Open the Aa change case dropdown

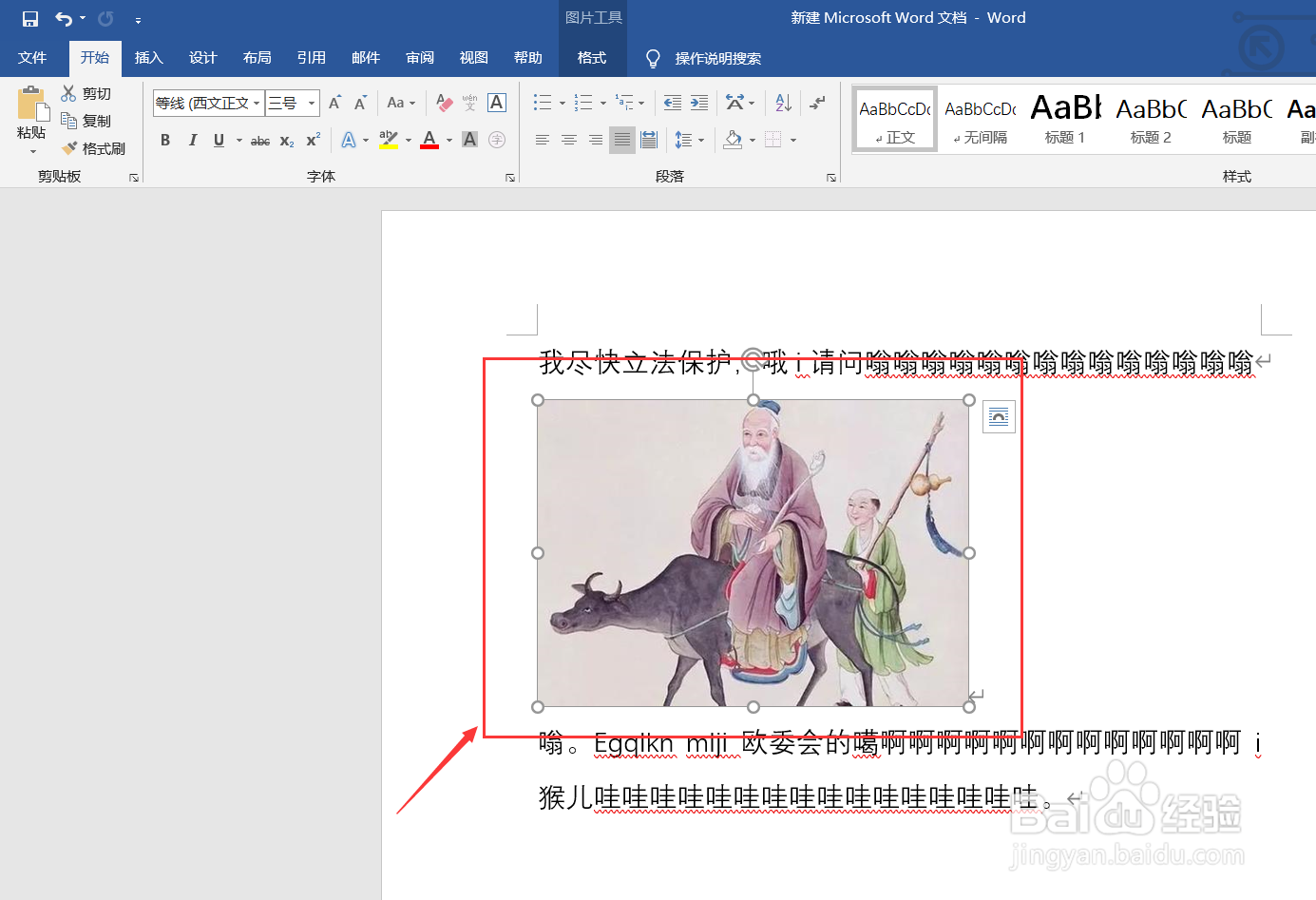click(x=401, y=103)
